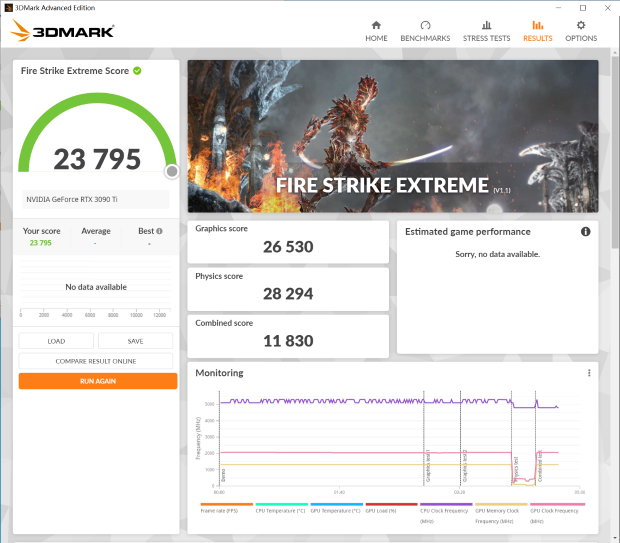Click the LOAD button
This screenshot has height=543, width=620.
point(56,341)
